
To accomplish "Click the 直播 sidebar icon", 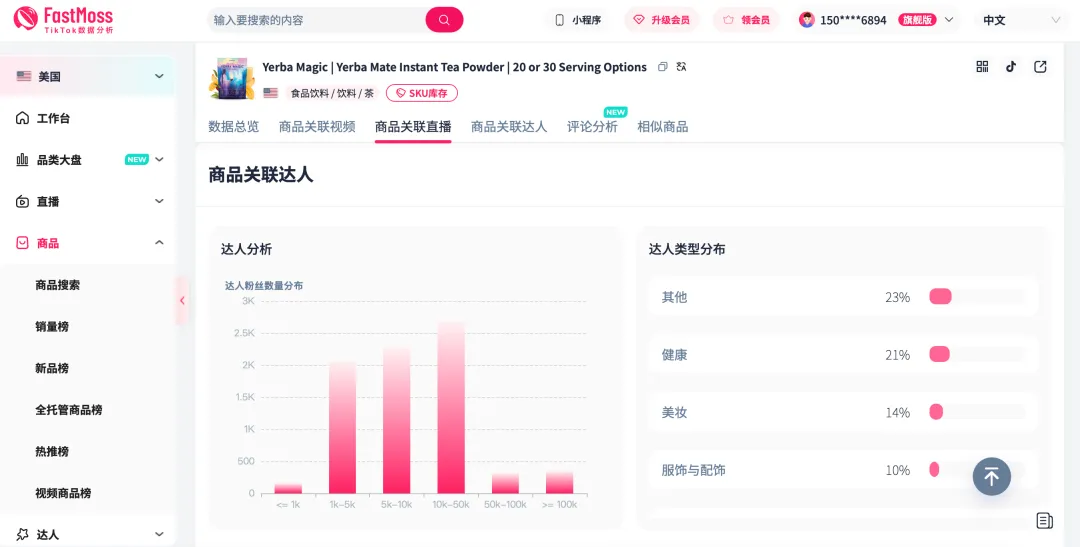I will point(22,201).
